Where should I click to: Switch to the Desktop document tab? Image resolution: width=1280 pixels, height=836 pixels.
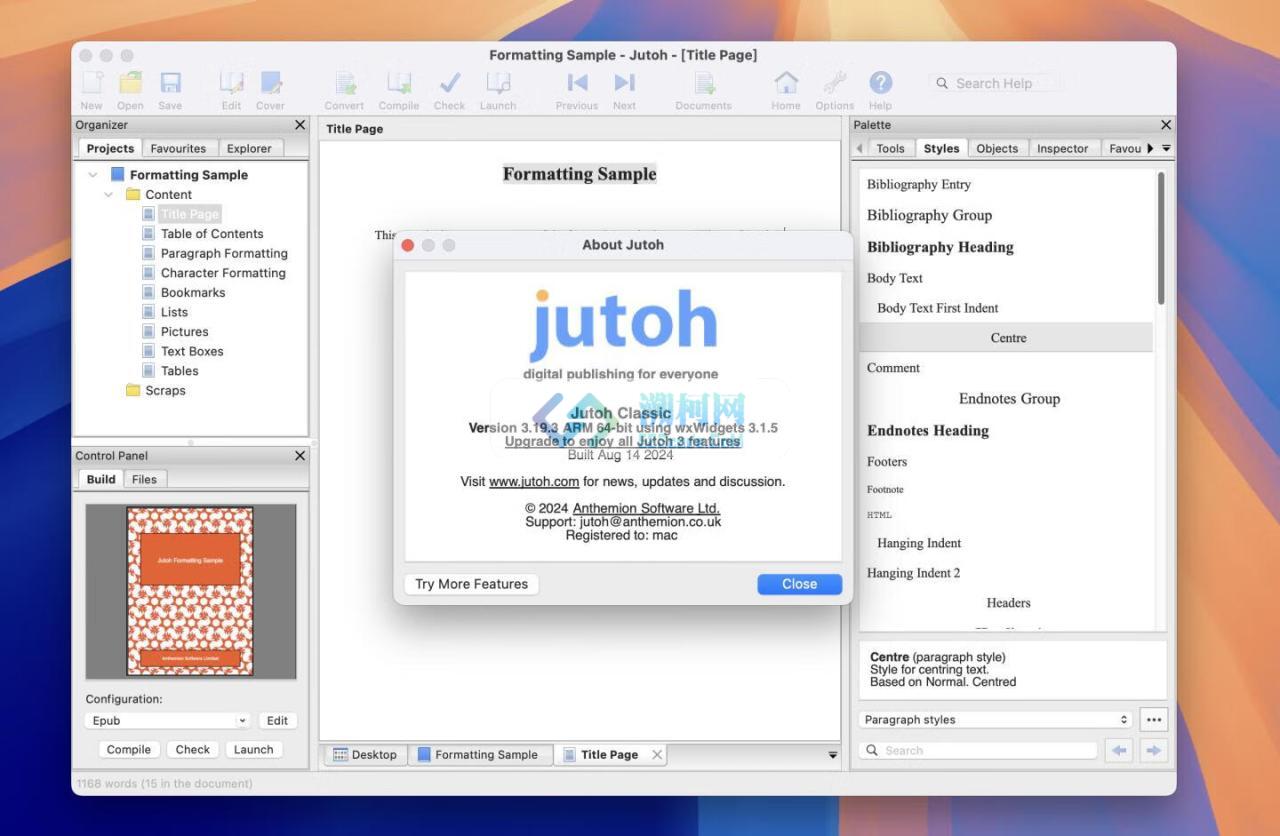point(365,755)
